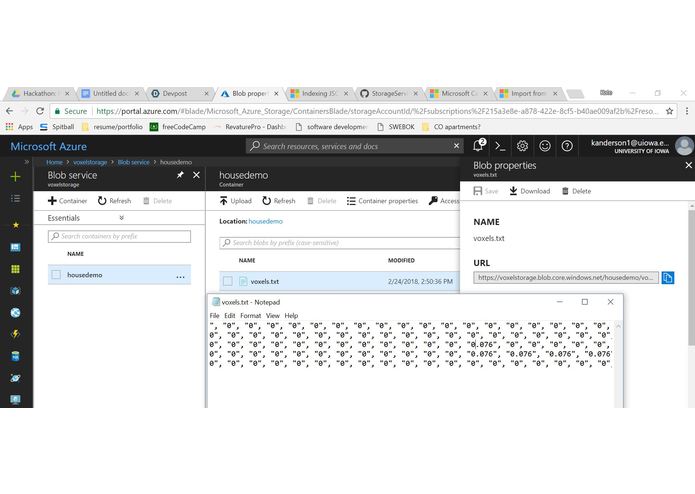Go to voxelstorage in breadcrumb

click(x=90, y=162)
